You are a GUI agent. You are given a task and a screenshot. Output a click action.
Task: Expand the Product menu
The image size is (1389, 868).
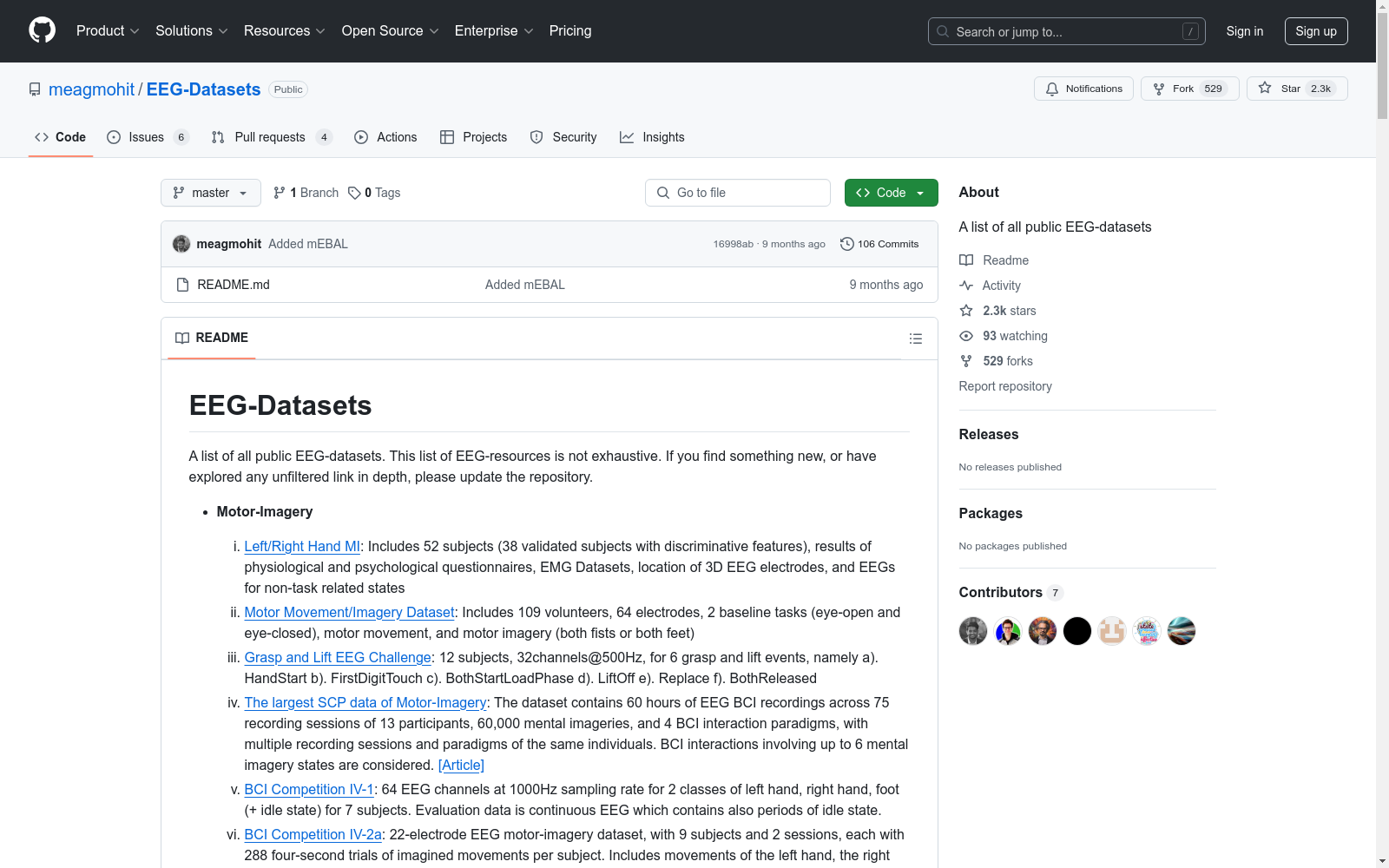(108, 31)
